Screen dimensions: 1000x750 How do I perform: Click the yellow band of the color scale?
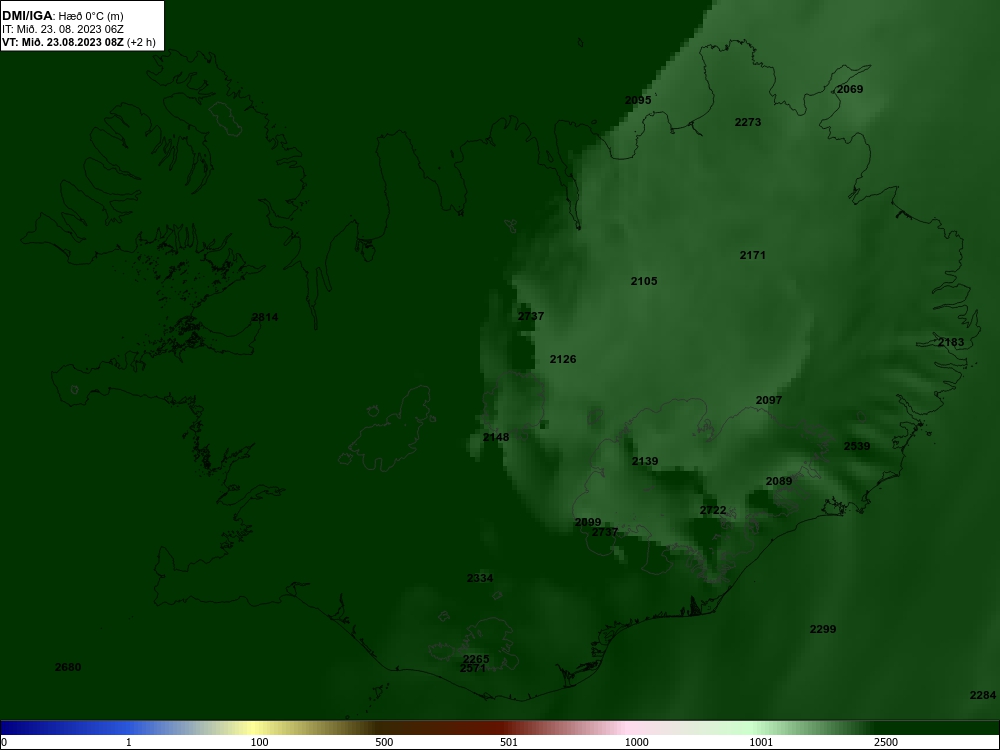(x=255, y=728)
